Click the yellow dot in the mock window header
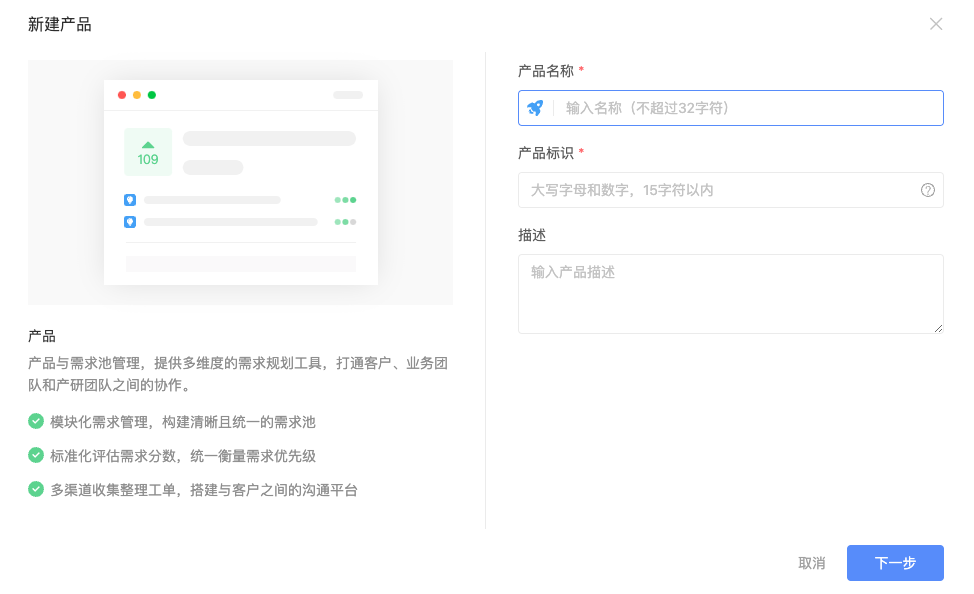Viewport: 974px width, 594px height. [x=137, y=94]
